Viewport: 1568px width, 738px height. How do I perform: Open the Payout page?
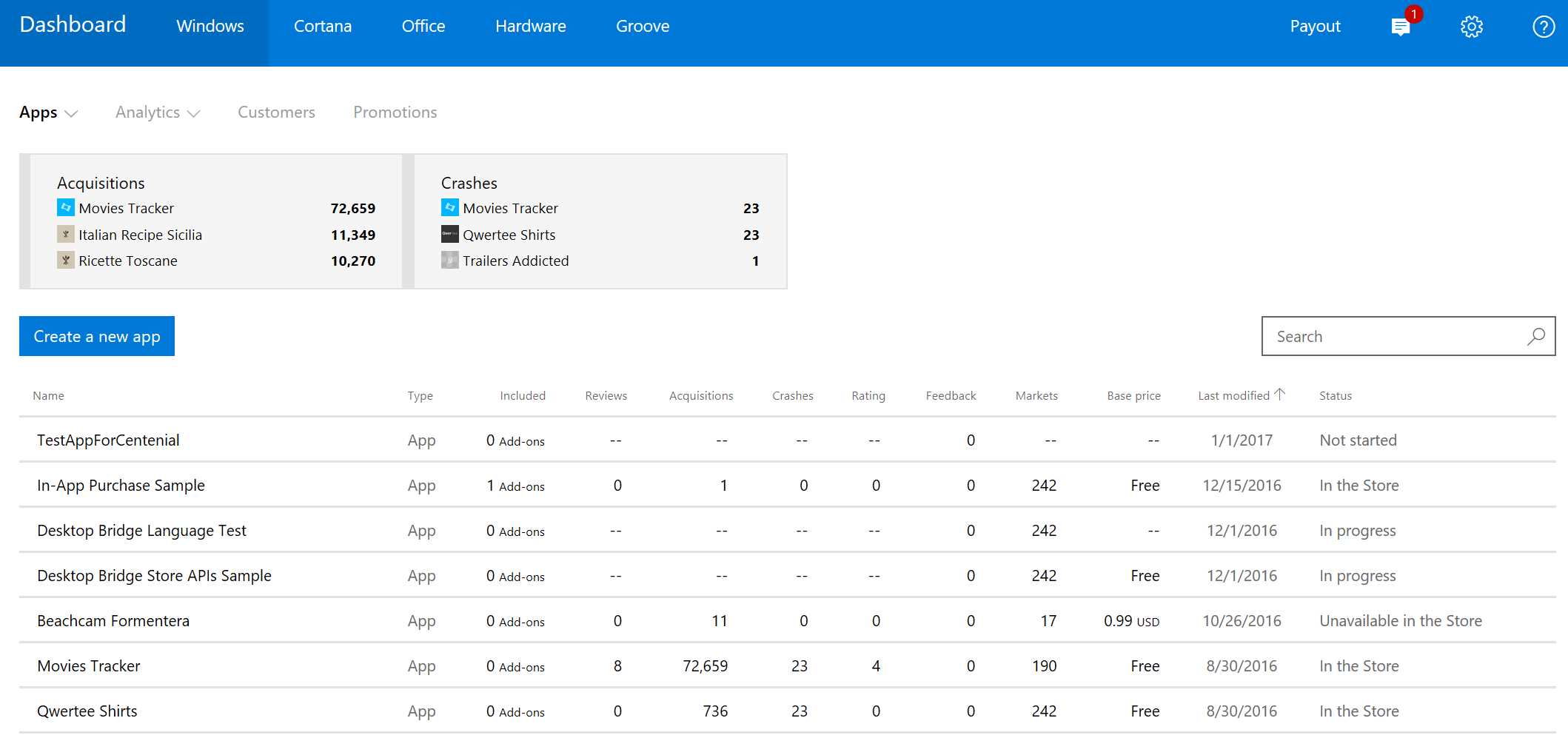pyautogui.click(x=1315, y=26)
